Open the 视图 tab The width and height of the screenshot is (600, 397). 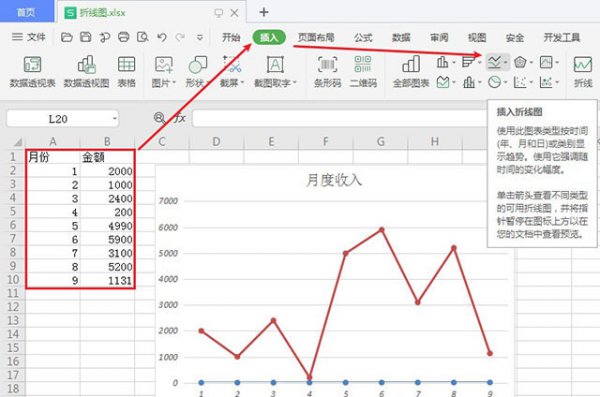pyautogui.click(x=477, y=38)
